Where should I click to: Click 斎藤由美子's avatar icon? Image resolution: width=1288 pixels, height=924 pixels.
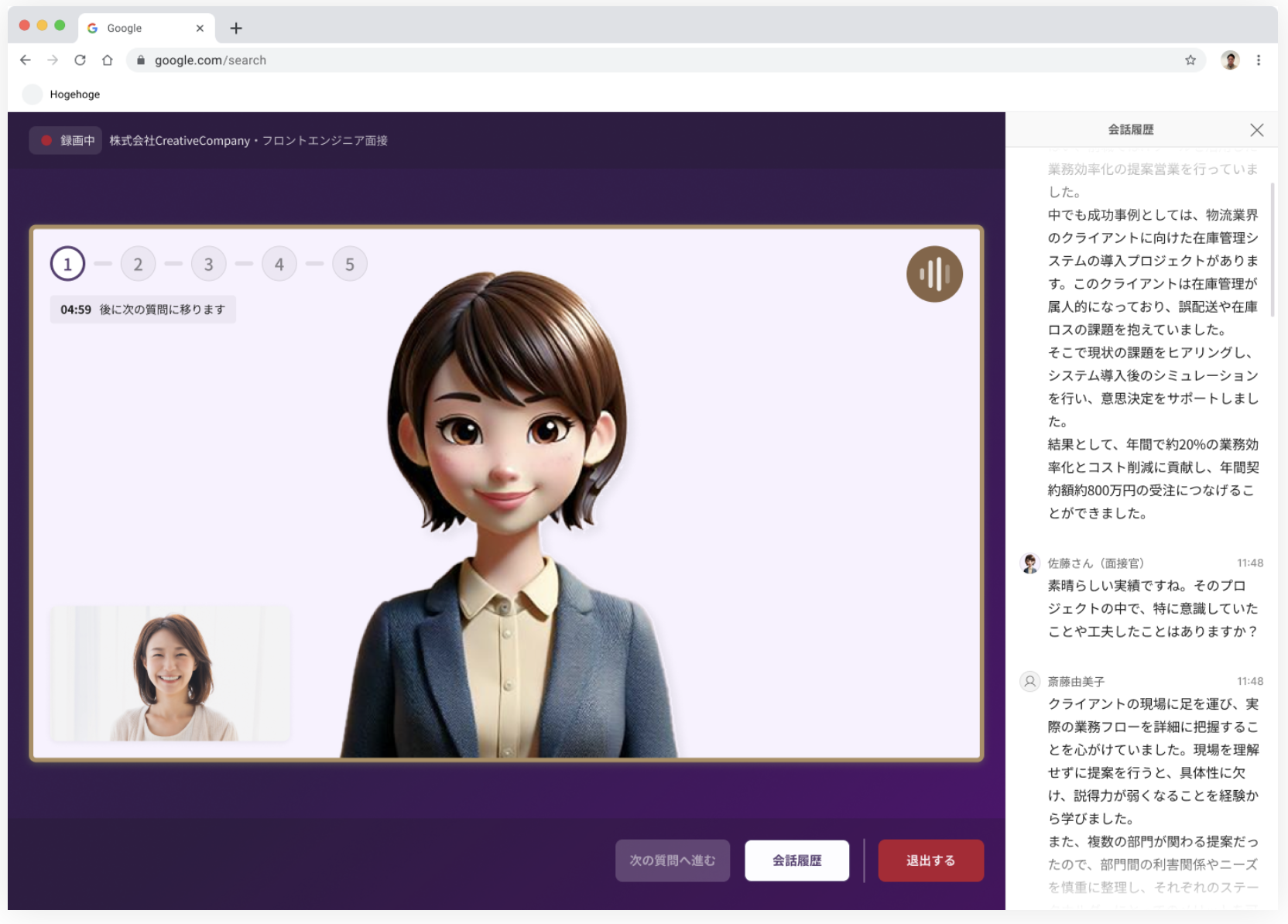tap(1029, 682)
